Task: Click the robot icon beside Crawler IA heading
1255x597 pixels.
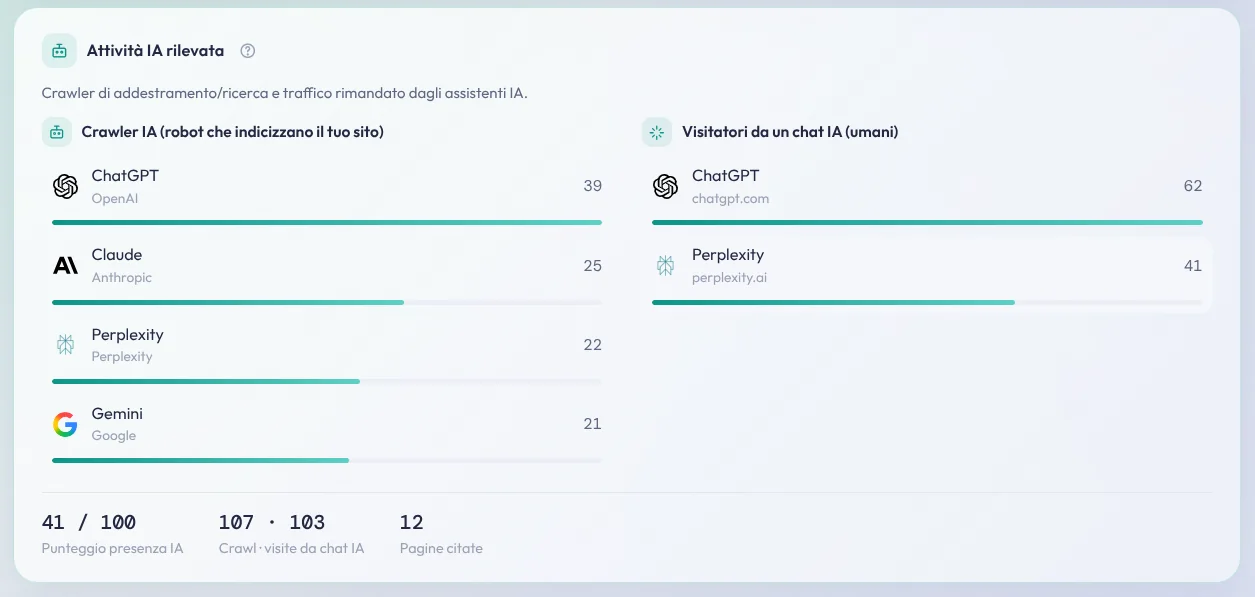Action: pos(57,132)
